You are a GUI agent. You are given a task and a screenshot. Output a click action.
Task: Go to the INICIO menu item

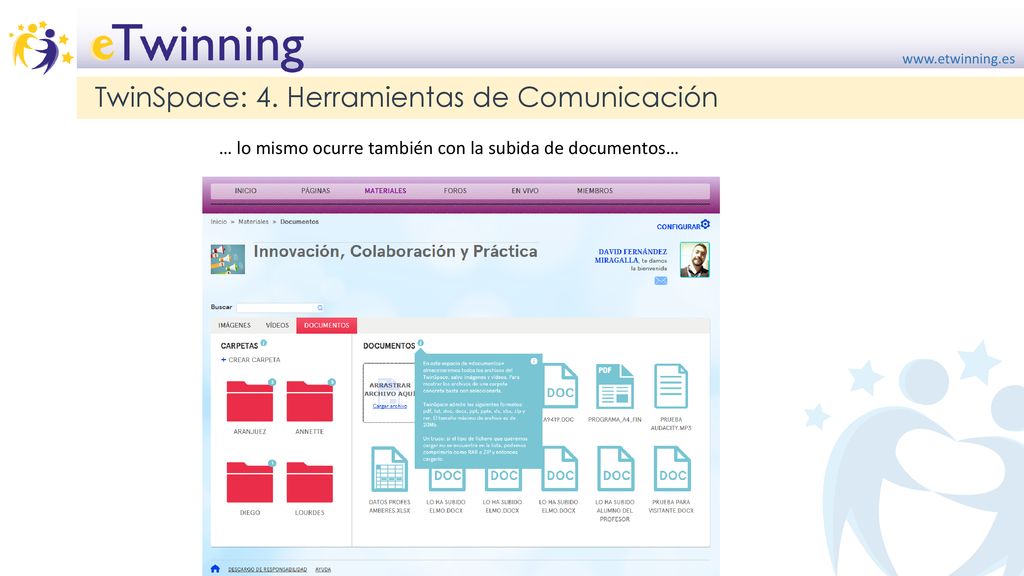pos(246,191)
